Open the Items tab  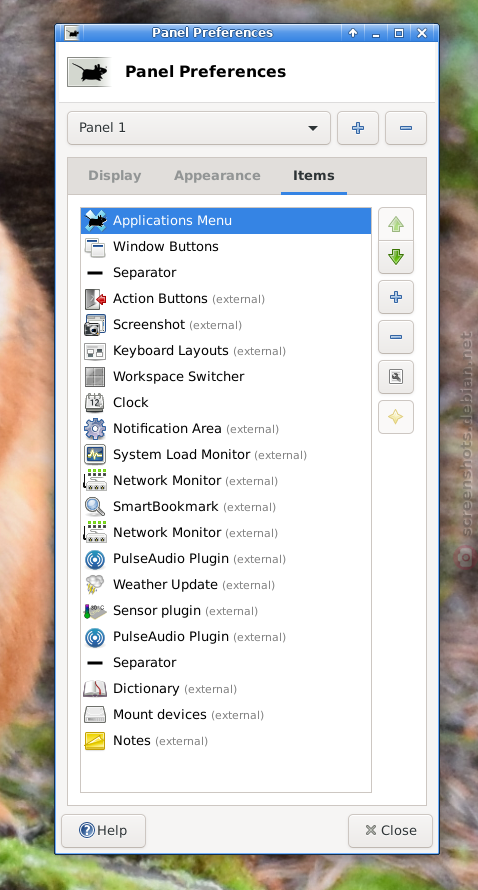313,176
